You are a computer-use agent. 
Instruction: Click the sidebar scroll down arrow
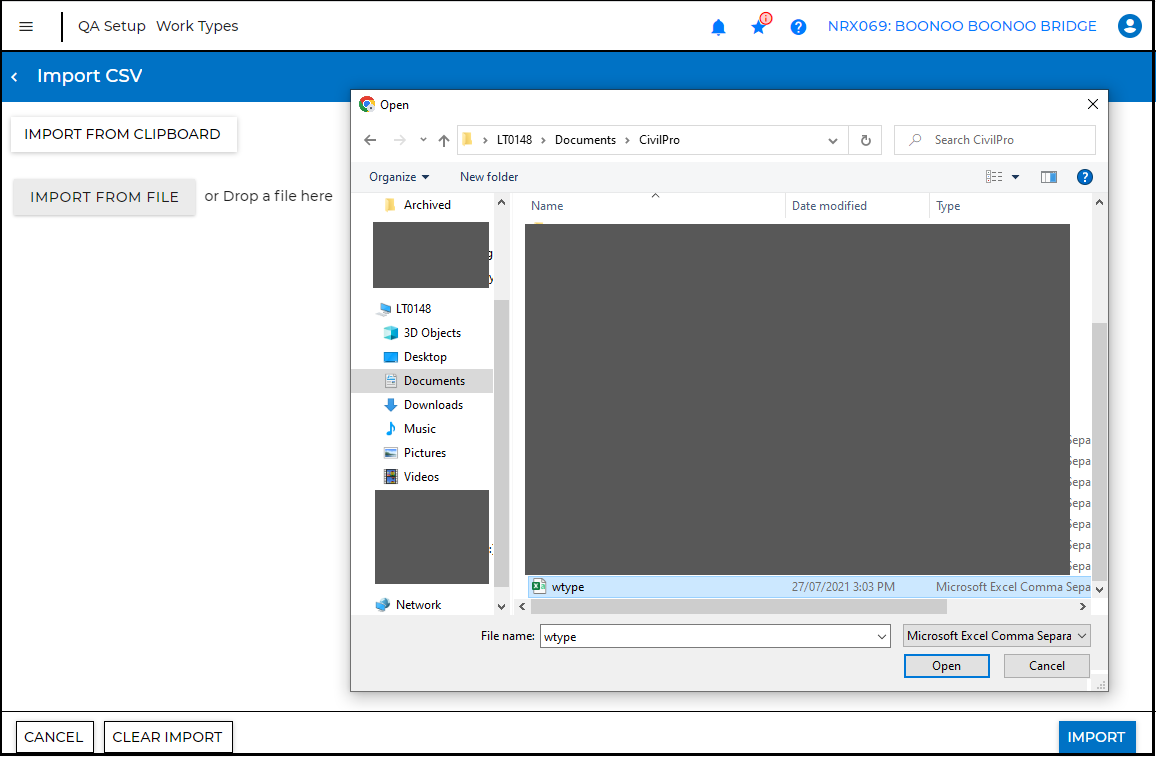[501, 607]
